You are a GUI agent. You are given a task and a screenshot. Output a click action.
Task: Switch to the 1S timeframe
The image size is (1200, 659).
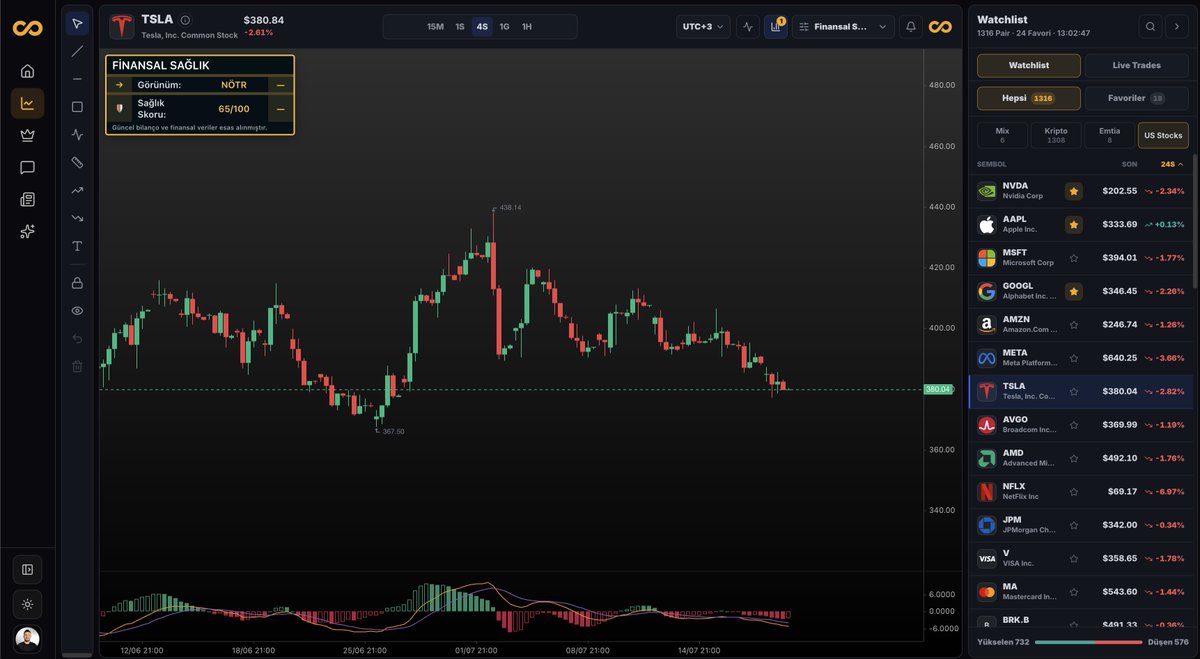pyautogui.click(x=460, y=27)
